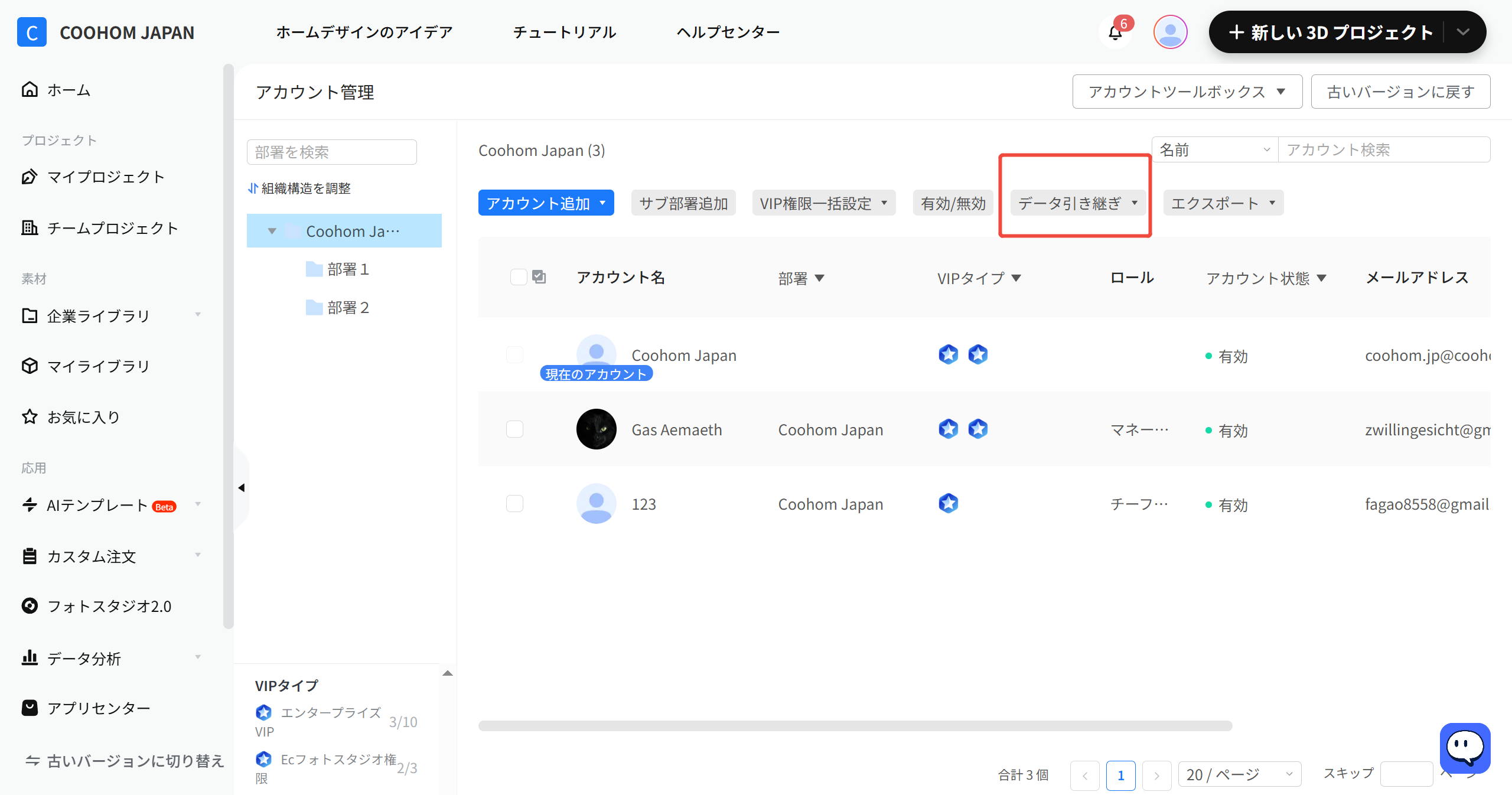
Task: Collapse the VIPタイプ panel arrow
Action: [x=448, y=673]
